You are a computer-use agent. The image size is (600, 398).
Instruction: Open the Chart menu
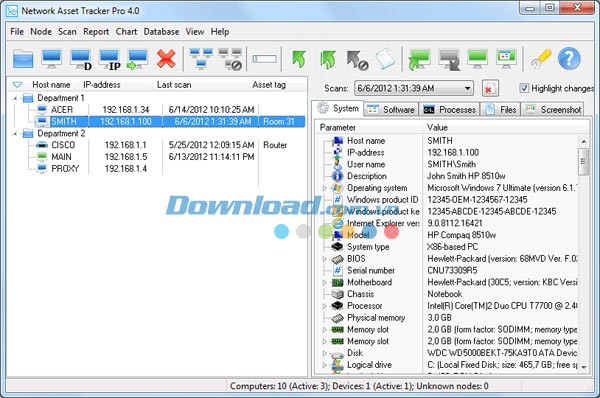point(126,32)
